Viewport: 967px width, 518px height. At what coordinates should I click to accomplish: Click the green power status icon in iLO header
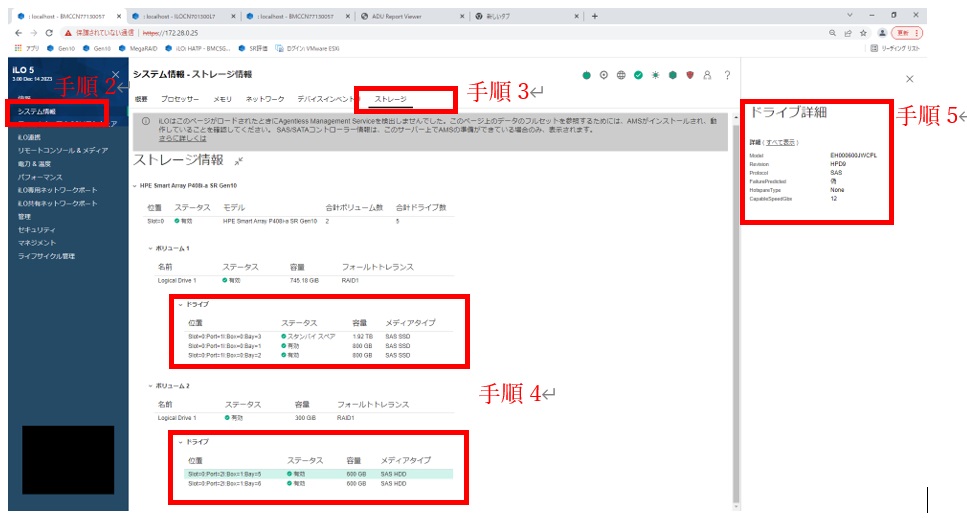[586, 75]
